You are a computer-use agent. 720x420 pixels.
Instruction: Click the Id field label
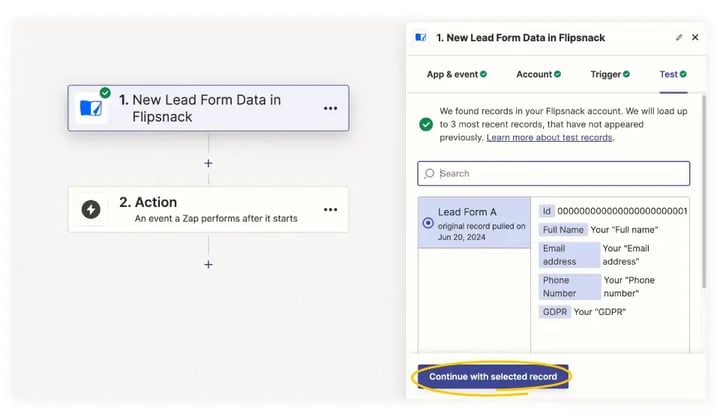tap(546, 211)
